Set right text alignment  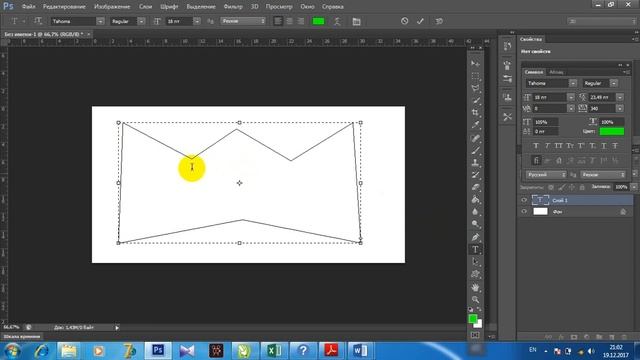301,21
